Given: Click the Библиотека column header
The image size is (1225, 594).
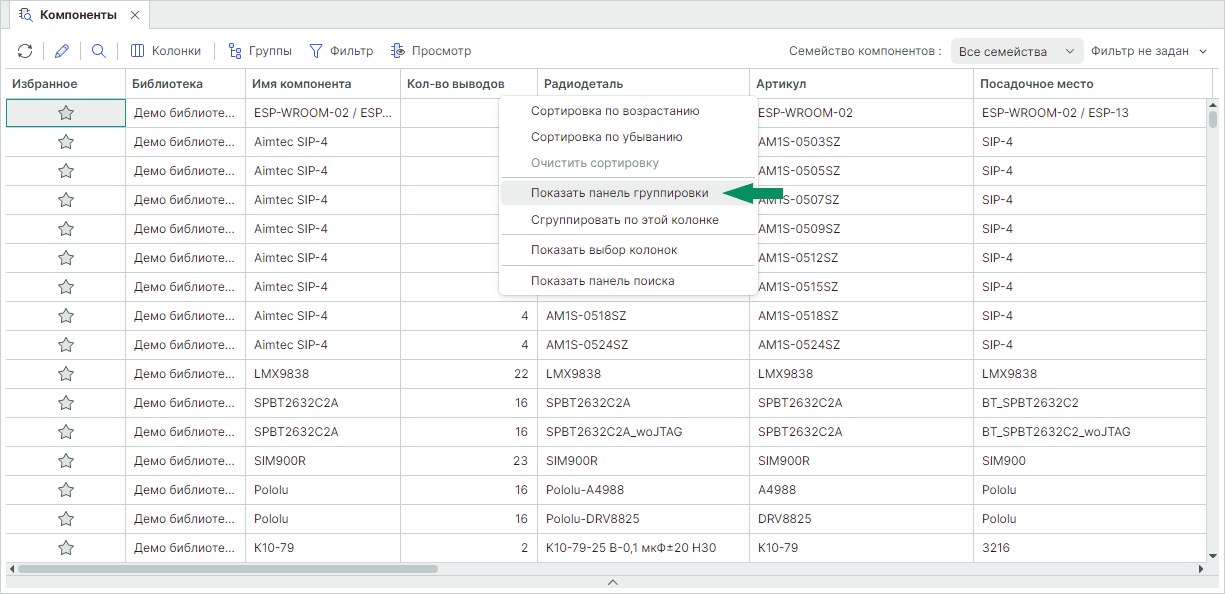Looking at the screenshot, I should click(185, 84).
